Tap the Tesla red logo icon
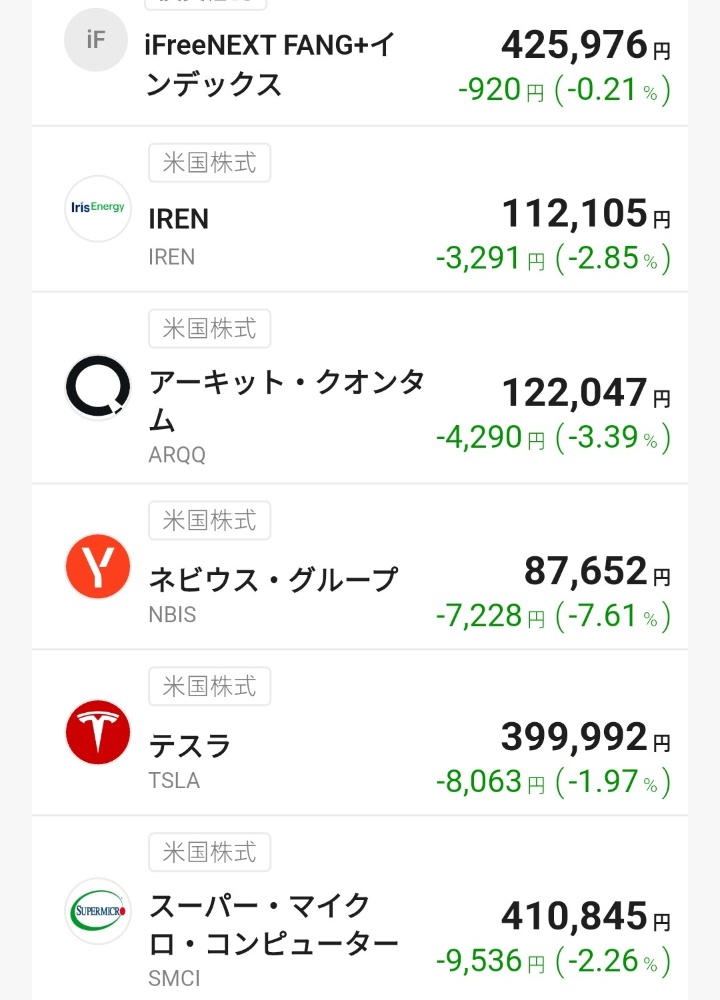The image size is (720, 1000). (x=98, y=732)
